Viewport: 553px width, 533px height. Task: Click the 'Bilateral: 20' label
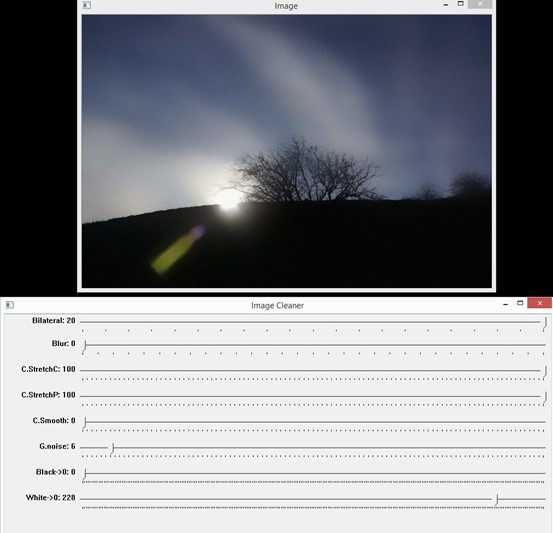tap(54, 320)
